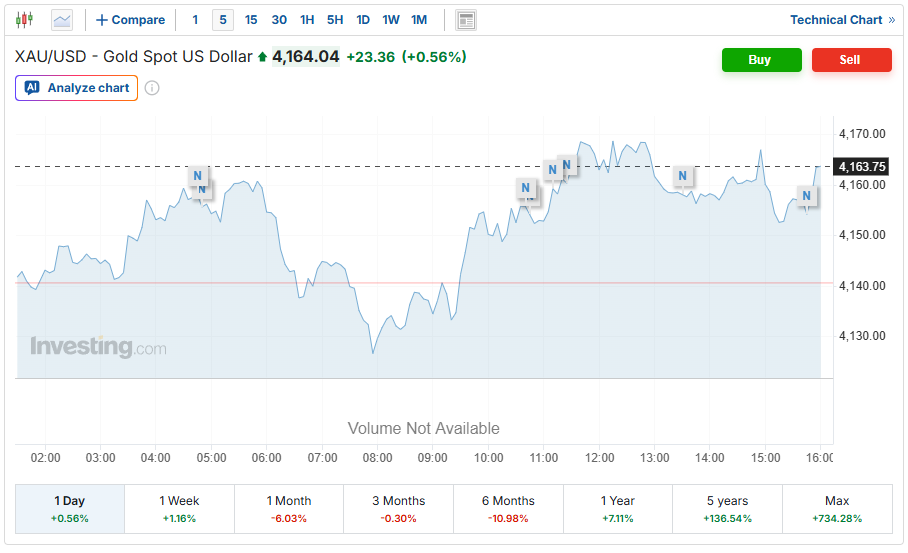
Task: Select the 3 Months range tab
Action: point(398,509)
